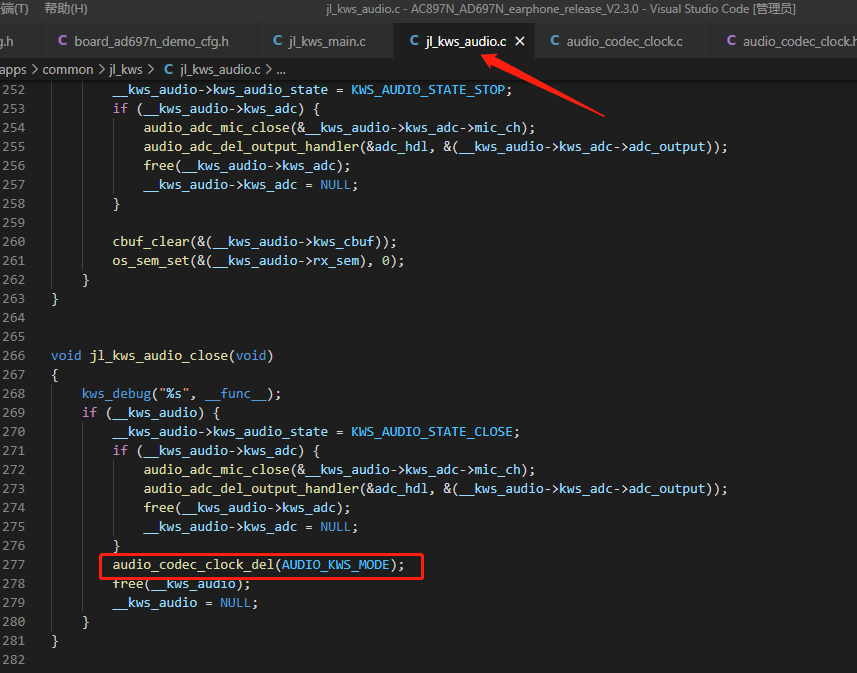Click the purple C icon on audio_codec_clock.h tab

731,41
